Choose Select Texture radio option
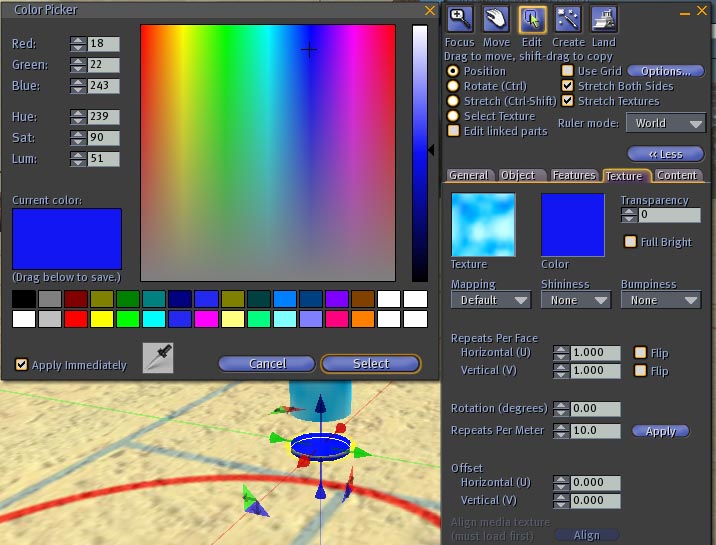Image resolution: width=716 pixels, height=545 pixels. pyautogui.click(x=453, y=116)
